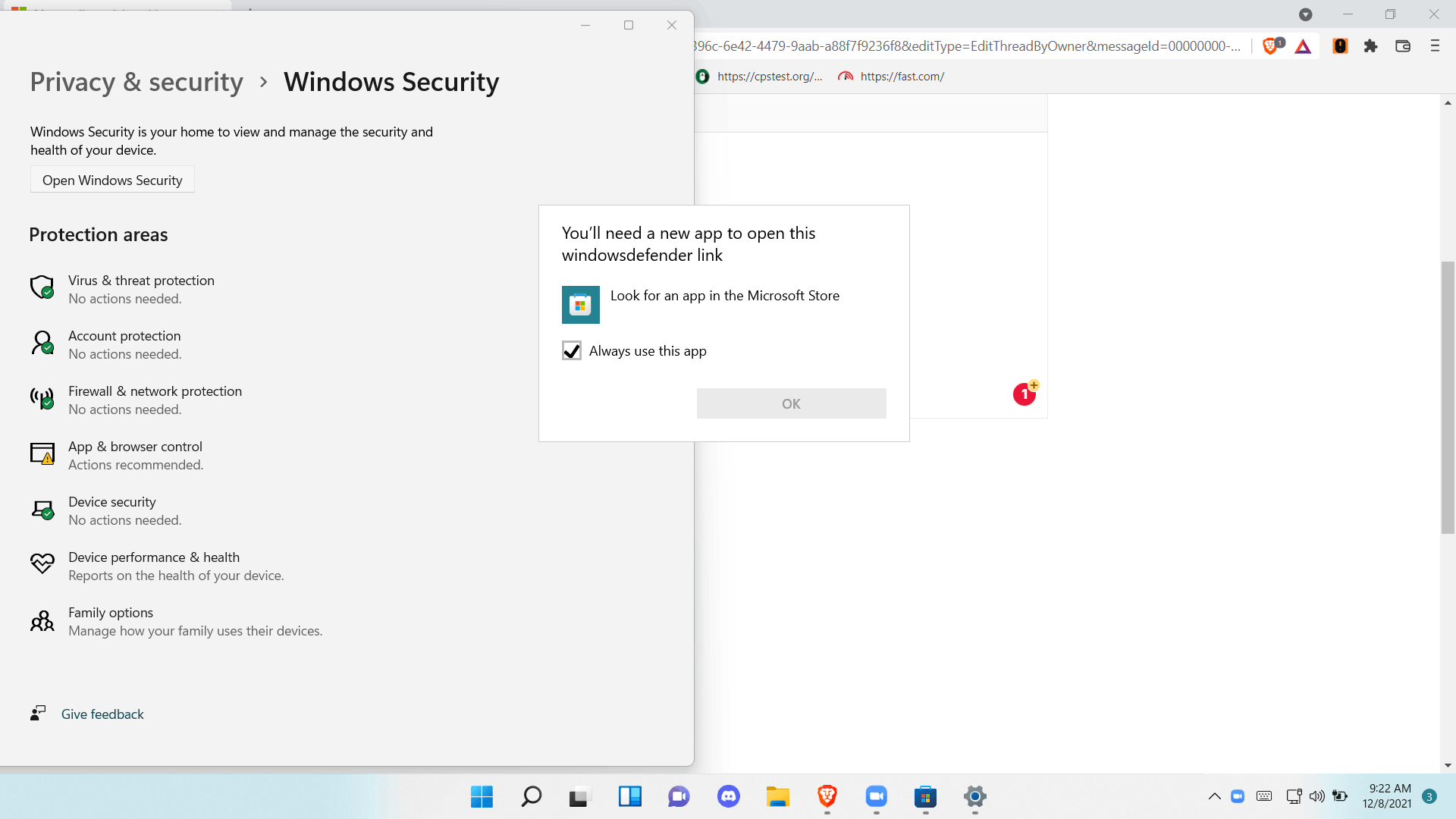Image resolution: width=1456 pixels, height=819 pixels.
Task: Open notification center badge
Action: pos(1429,796)
